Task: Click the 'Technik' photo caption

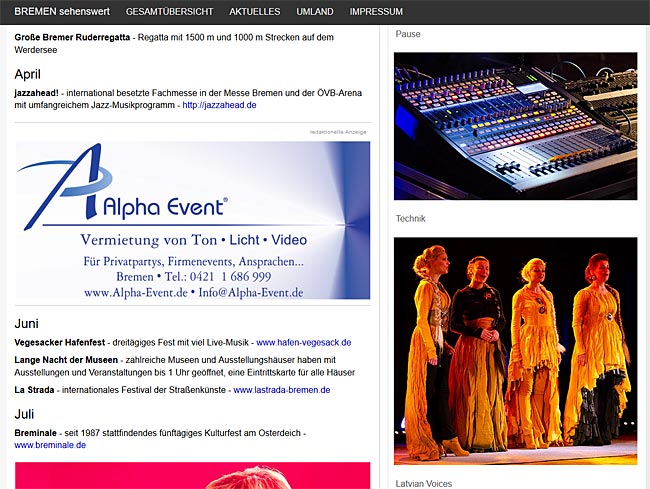Action: pos(410,218)
